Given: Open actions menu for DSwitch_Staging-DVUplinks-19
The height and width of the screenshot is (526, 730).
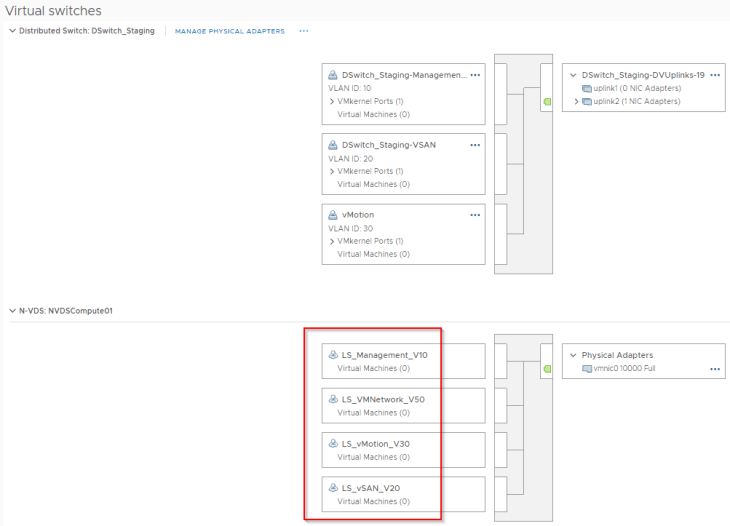Looking at the screenshot, I should pos(715,75).
